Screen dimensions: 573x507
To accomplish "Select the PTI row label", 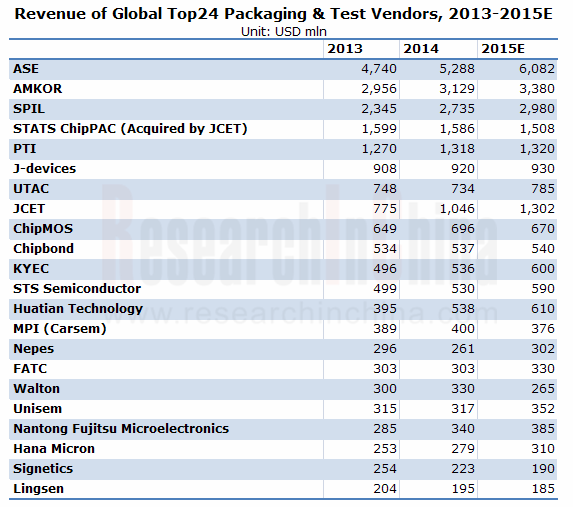I will [x=25, y=149].
